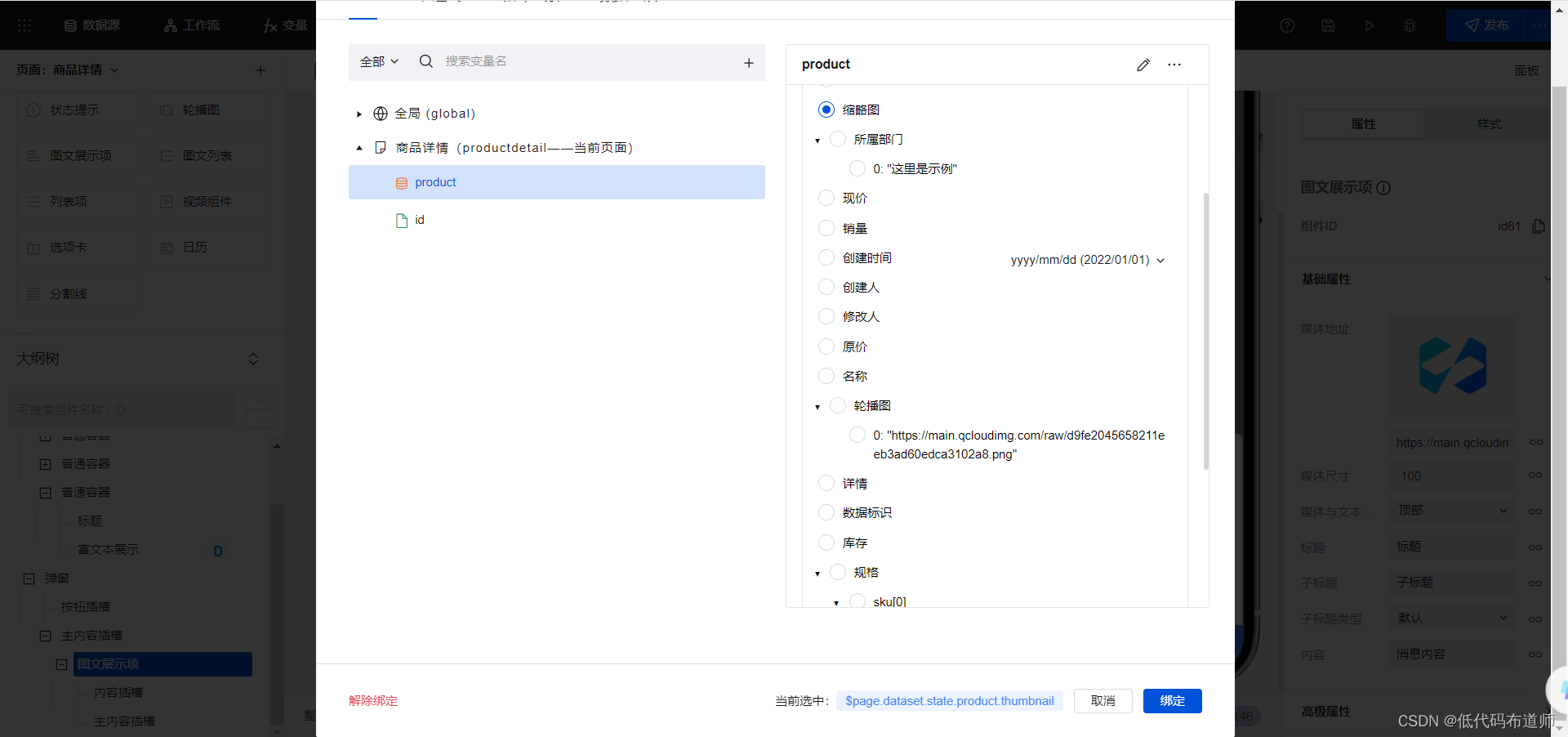Open the date format yyyy/mm/dd dropdown

click(1087, 260)
